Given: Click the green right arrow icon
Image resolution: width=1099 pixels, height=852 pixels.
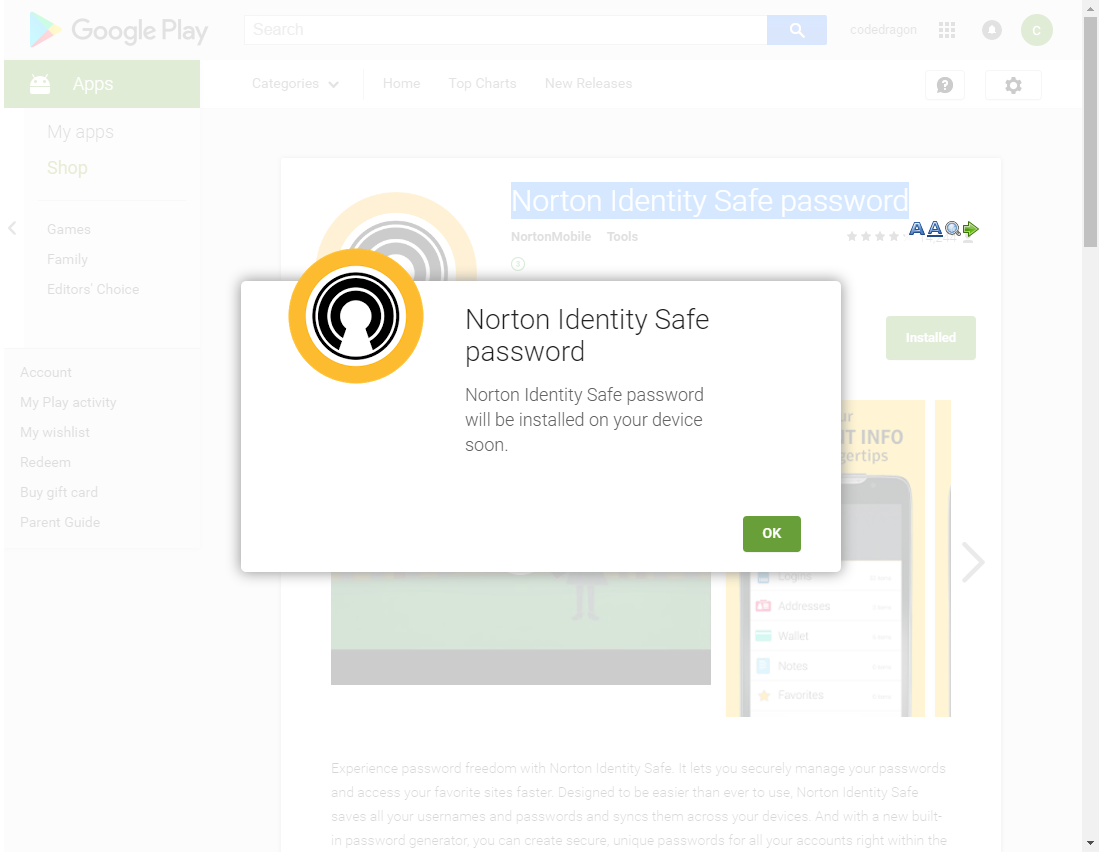Looking at the screenshot, I should tap(970, 228).
